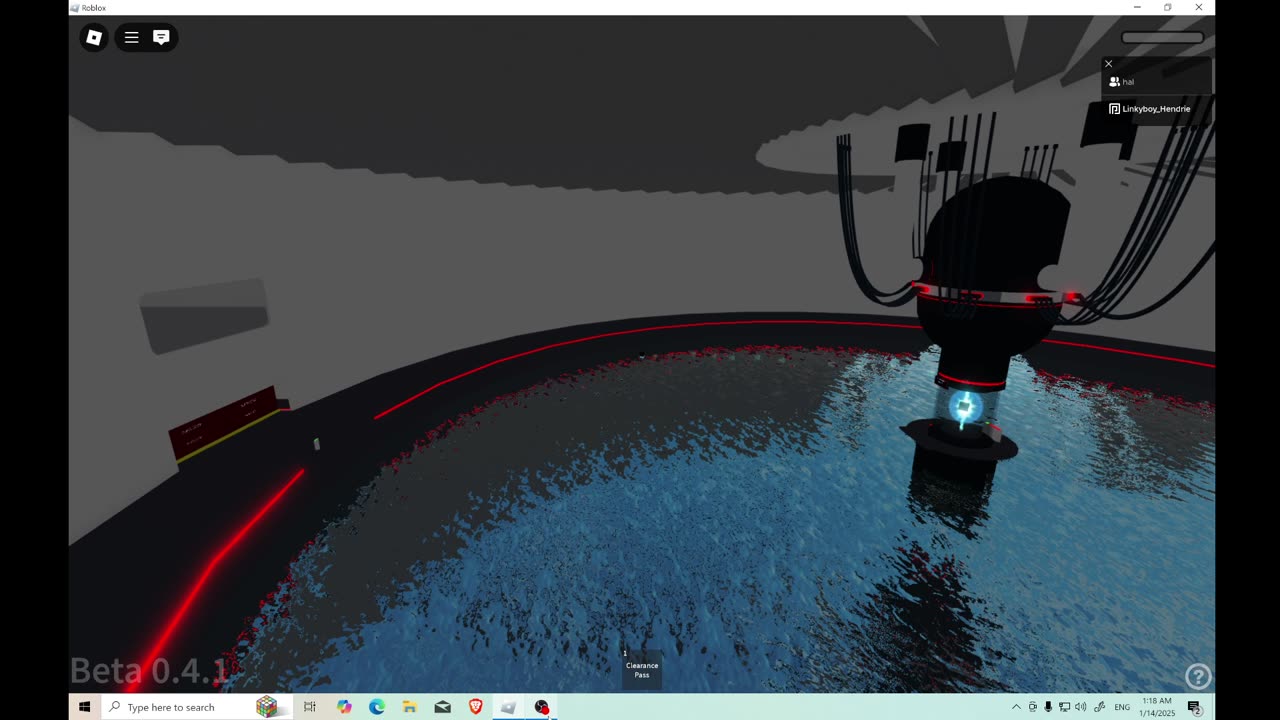The image size is (1280, 720).
Task: Toggle the Roblox chat window icon
Action: 161,38
